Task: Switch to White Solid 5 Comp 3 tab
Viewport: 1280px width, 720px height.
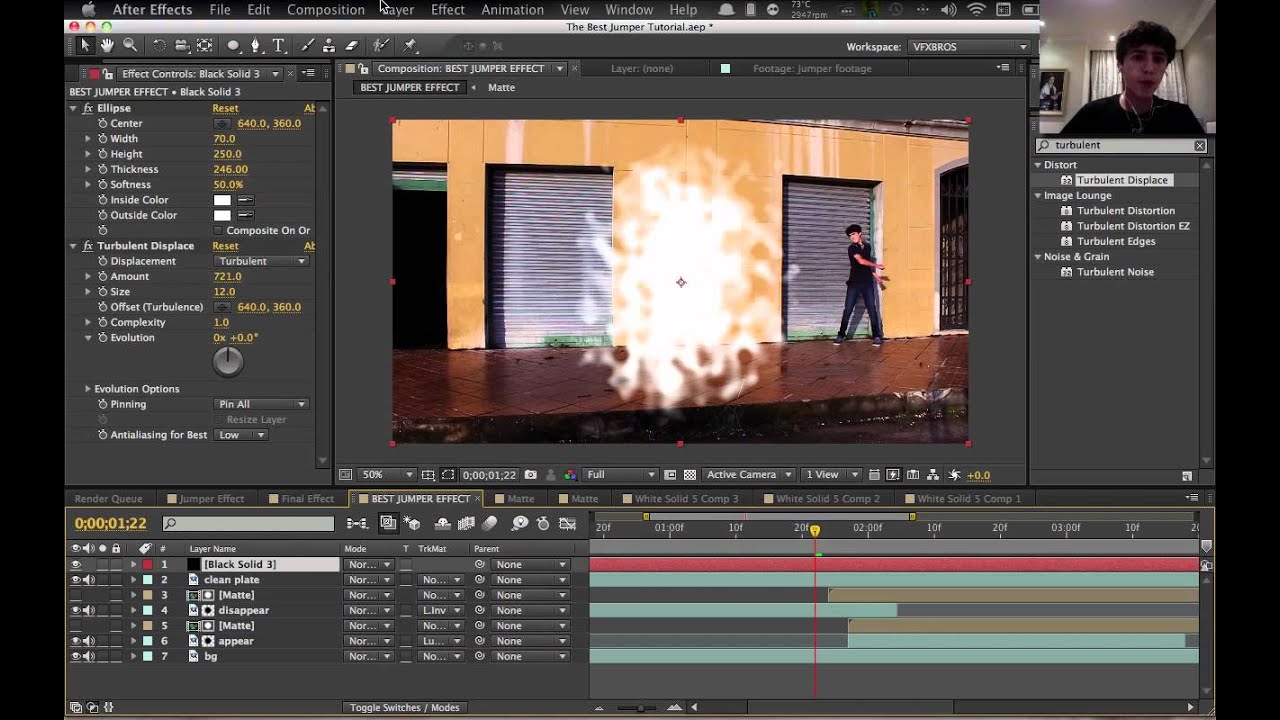Action: point(687,499)
